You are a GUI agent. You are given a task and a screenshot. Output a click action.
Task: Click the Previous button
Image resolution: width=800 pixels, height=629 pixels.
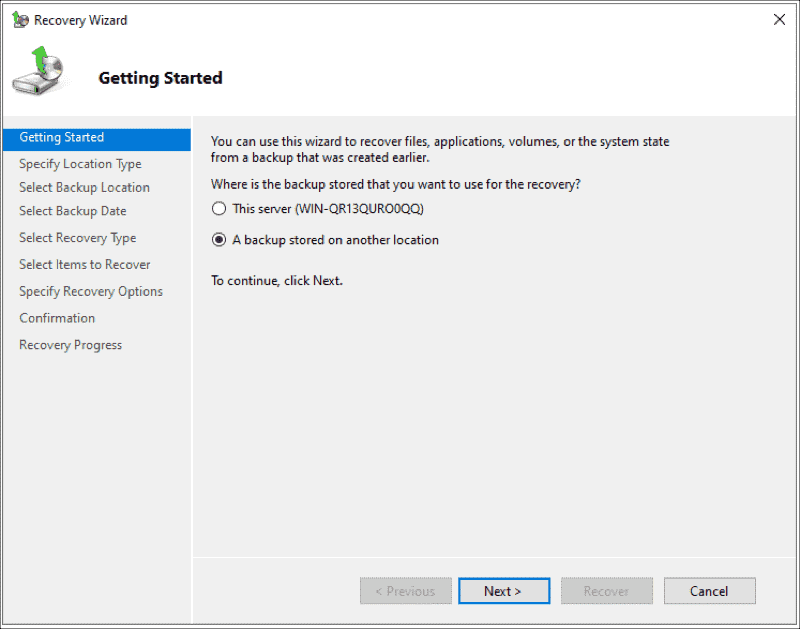(x=405, y=590)
